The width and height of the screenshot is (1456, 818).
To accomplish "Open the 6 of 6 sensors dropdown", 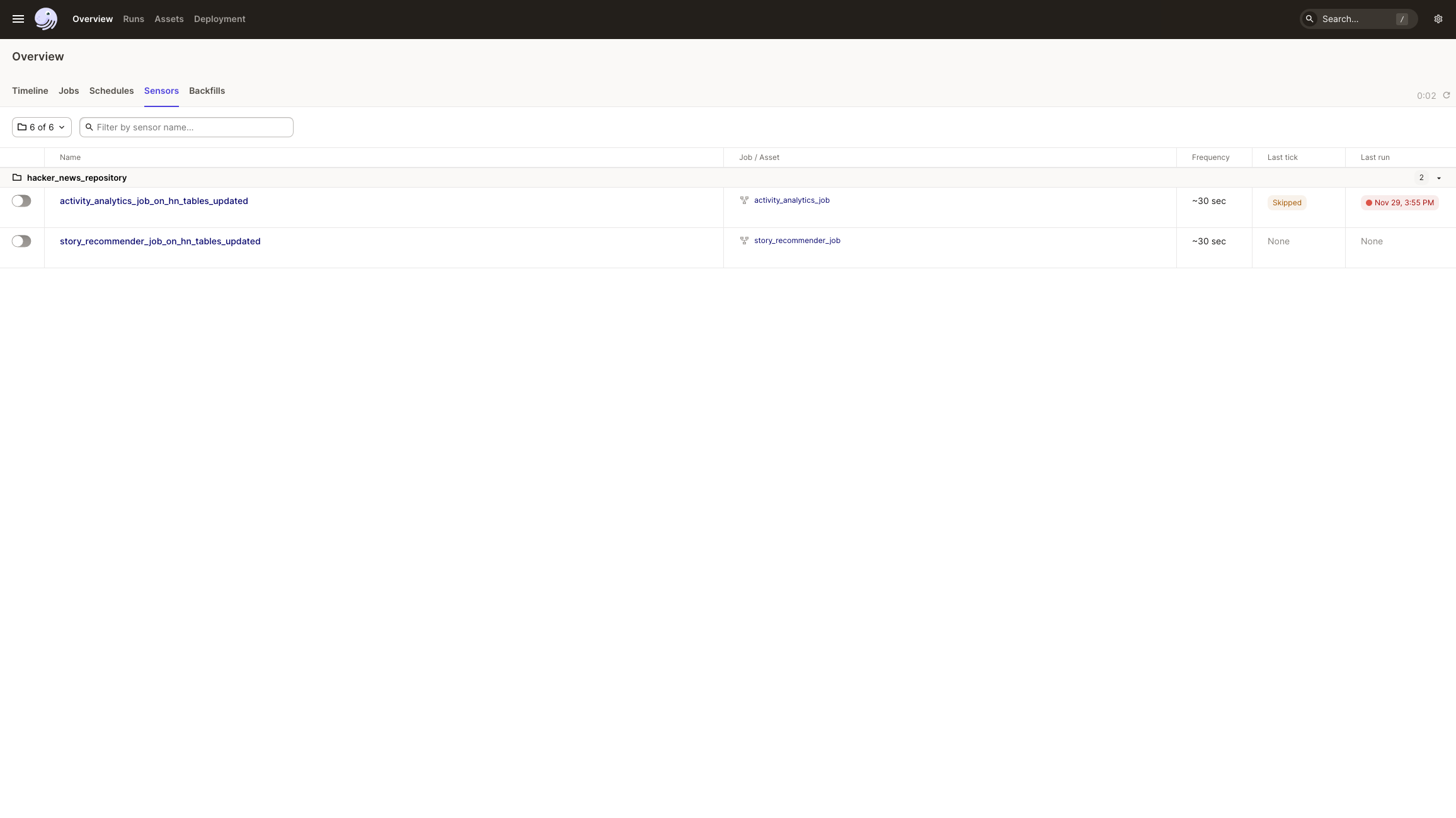I will pos(41,127).
